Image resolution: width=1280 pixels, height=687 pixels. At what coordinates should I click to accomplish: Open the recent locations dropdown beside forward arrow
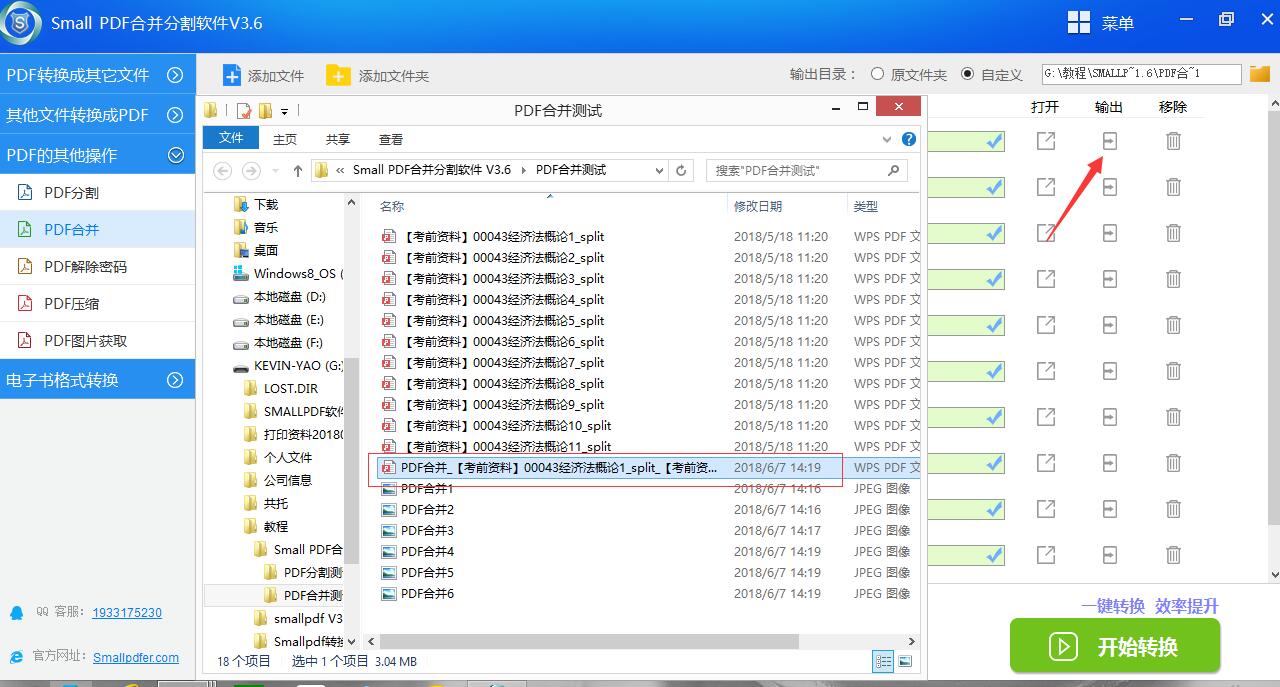(276, 172)
